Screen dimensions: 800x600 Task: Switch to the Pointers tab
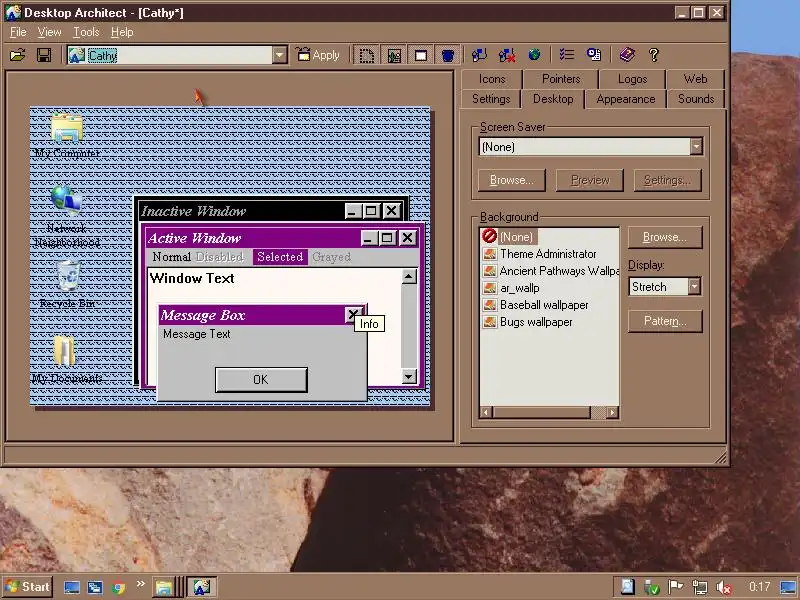(x=561, y=79)
